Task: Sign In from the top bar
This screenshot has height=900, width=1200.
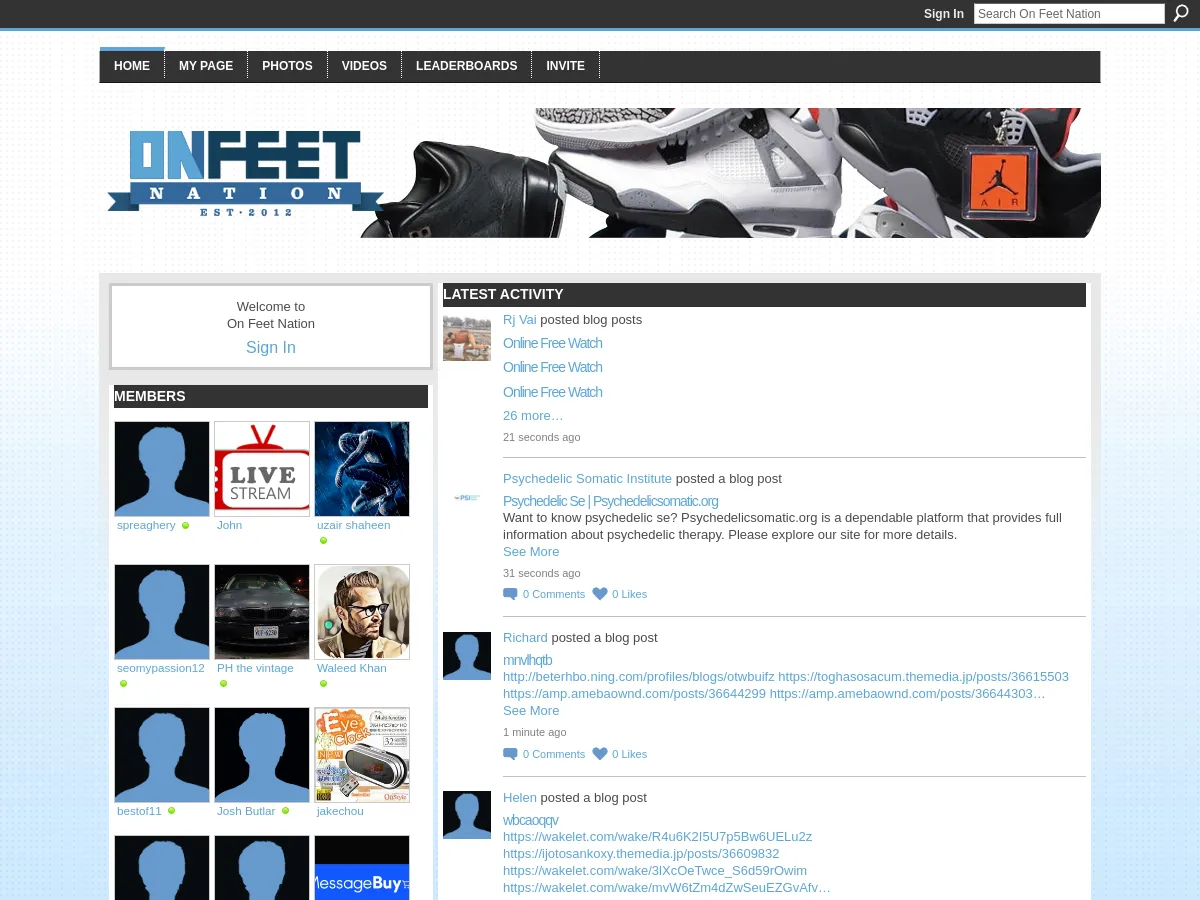Action: [943, 14]
